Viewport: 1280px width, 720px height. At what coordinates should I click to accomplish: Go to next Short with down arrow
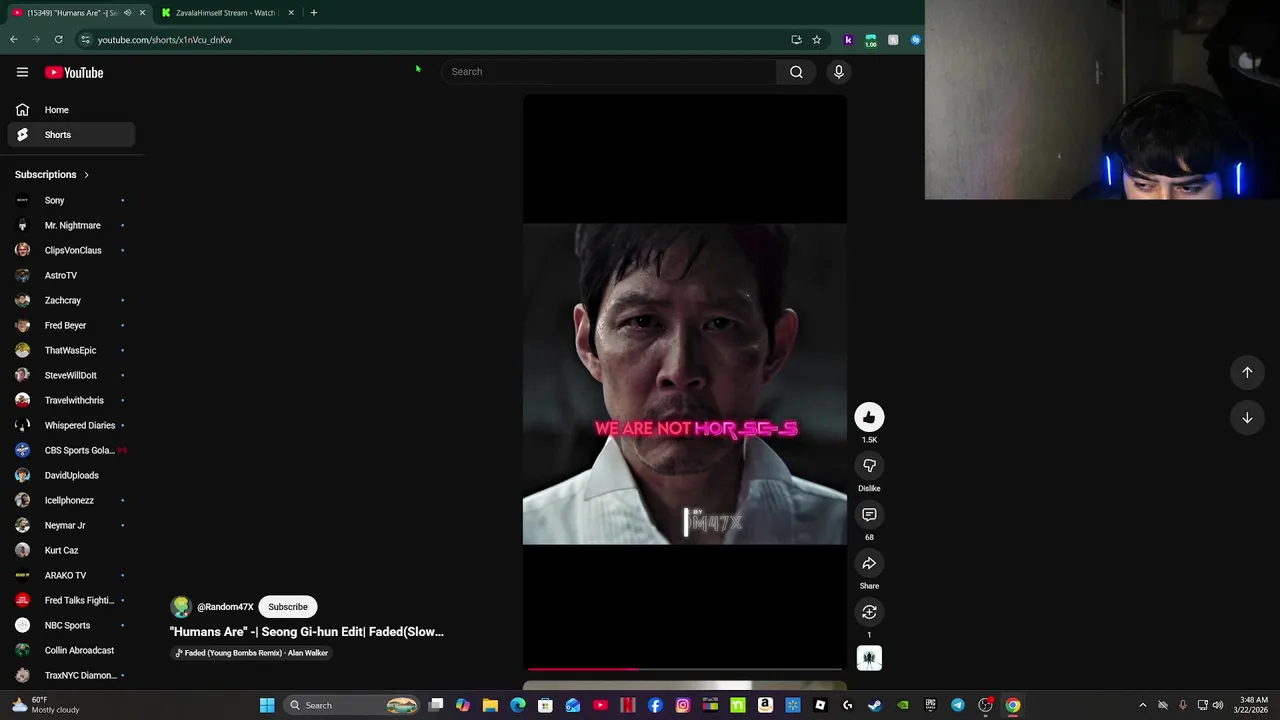(x=1247, y=418)
